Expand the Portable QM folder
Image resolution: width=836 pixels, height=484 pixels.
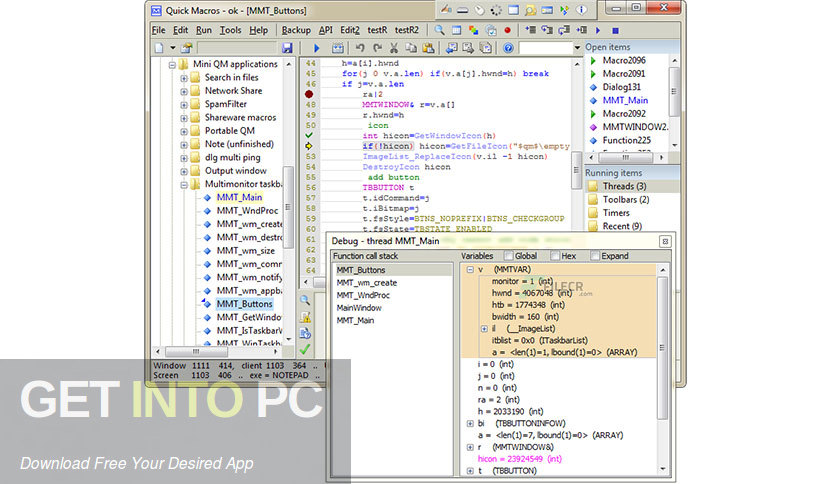click(183, 131)
